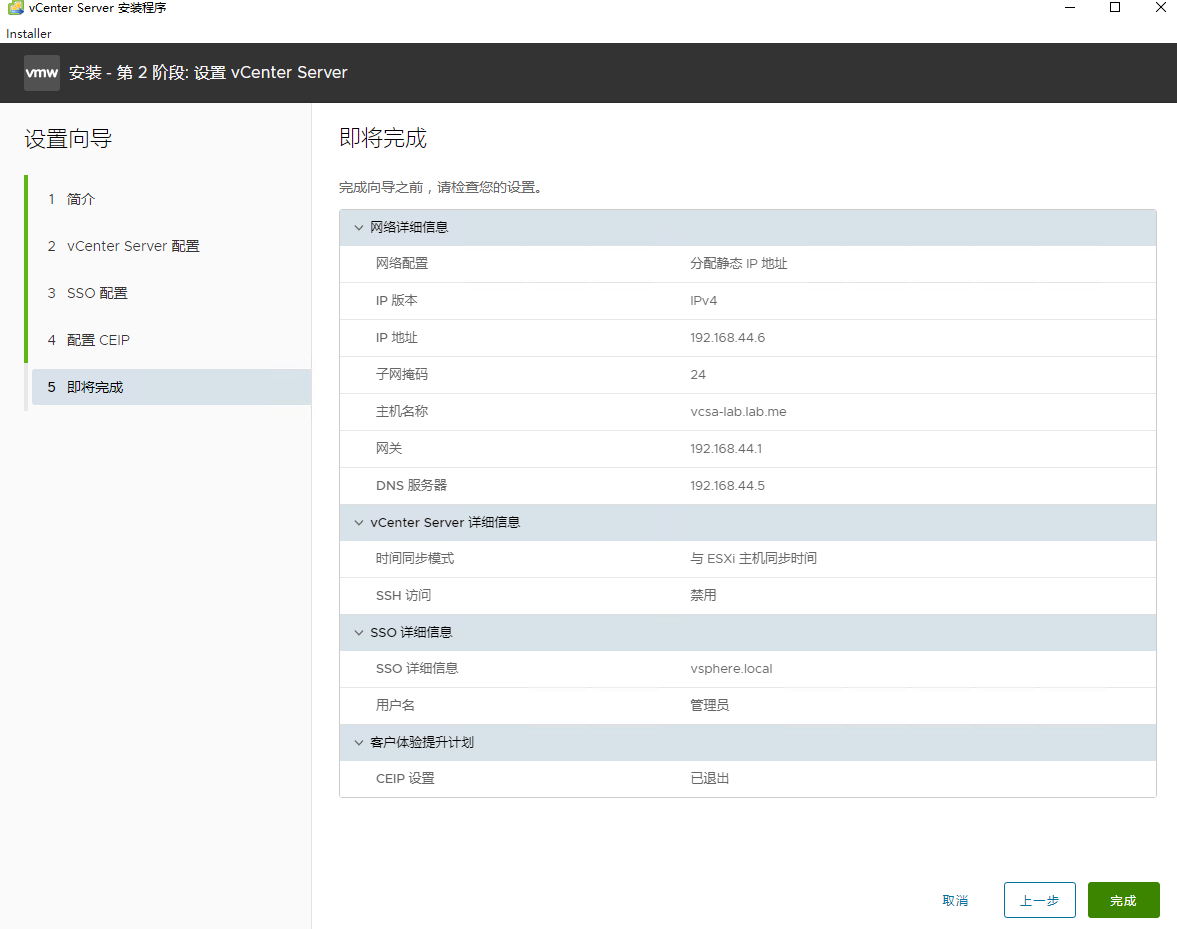Click the 完成 button to finish
Viewport: 1177px width, 929px height.
(1123, 900)
